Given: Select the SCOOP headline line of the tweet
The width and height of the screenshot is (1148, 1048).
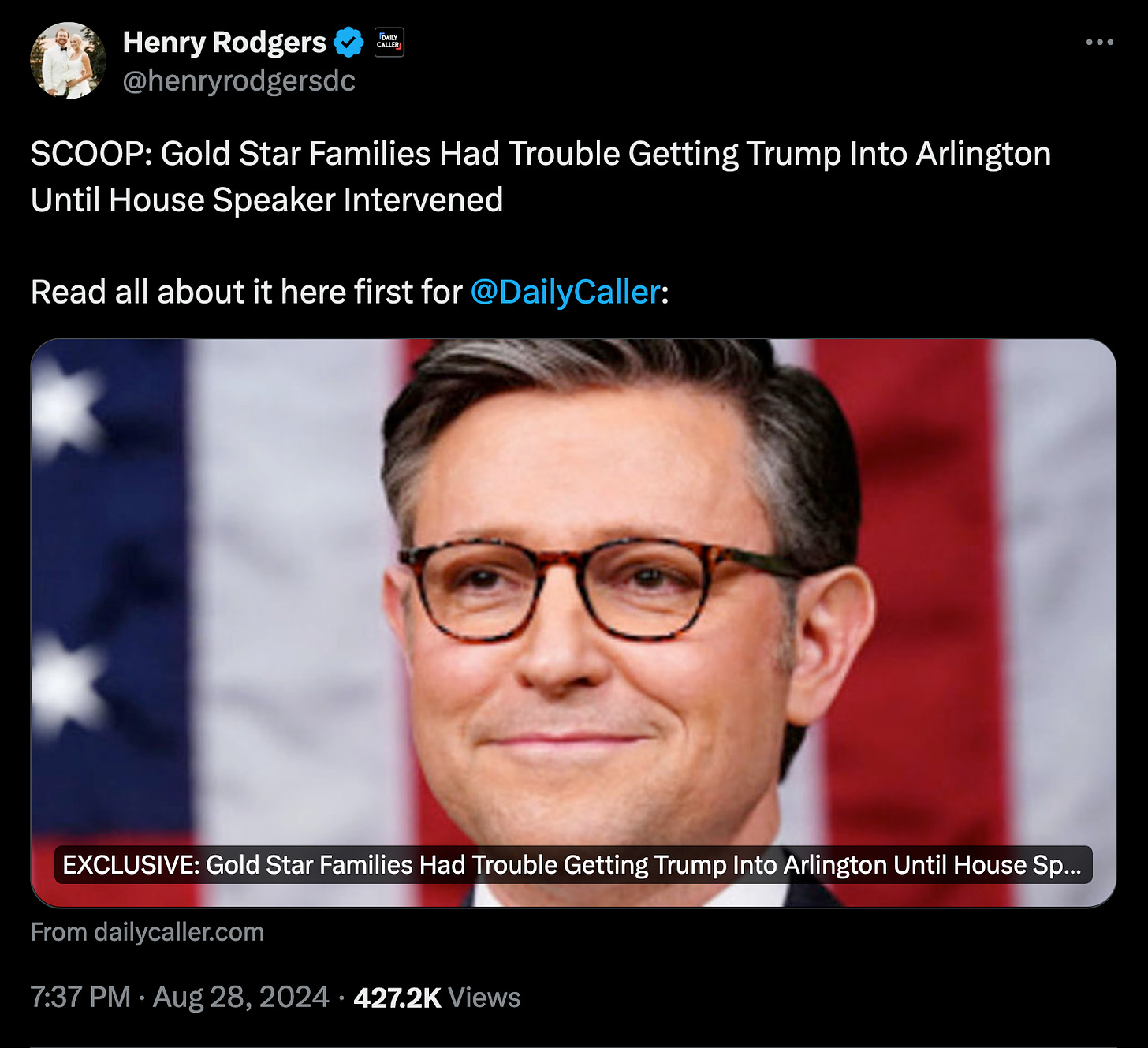Looking at the screenshot, I should pyautogui.click(x=541, y=154).
